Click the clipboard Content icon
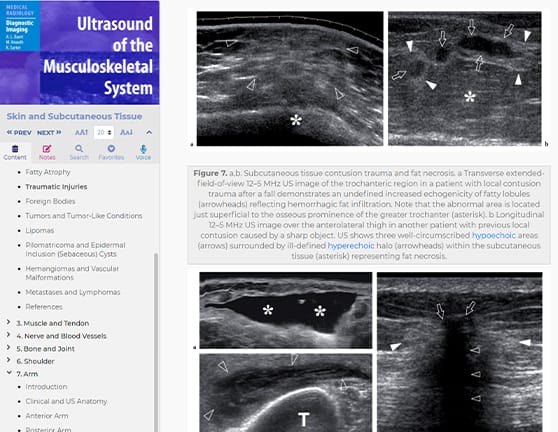Image resolution: width=558 pixels, height=432 pixels. (15, 148)
